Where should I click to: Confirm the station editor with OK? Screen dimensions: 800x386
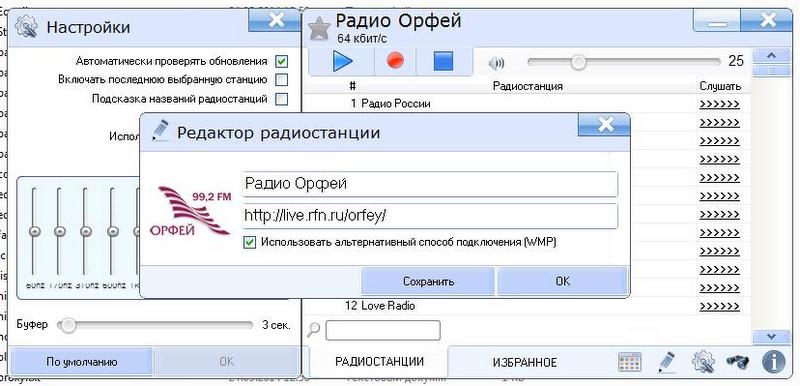[562, 281]
